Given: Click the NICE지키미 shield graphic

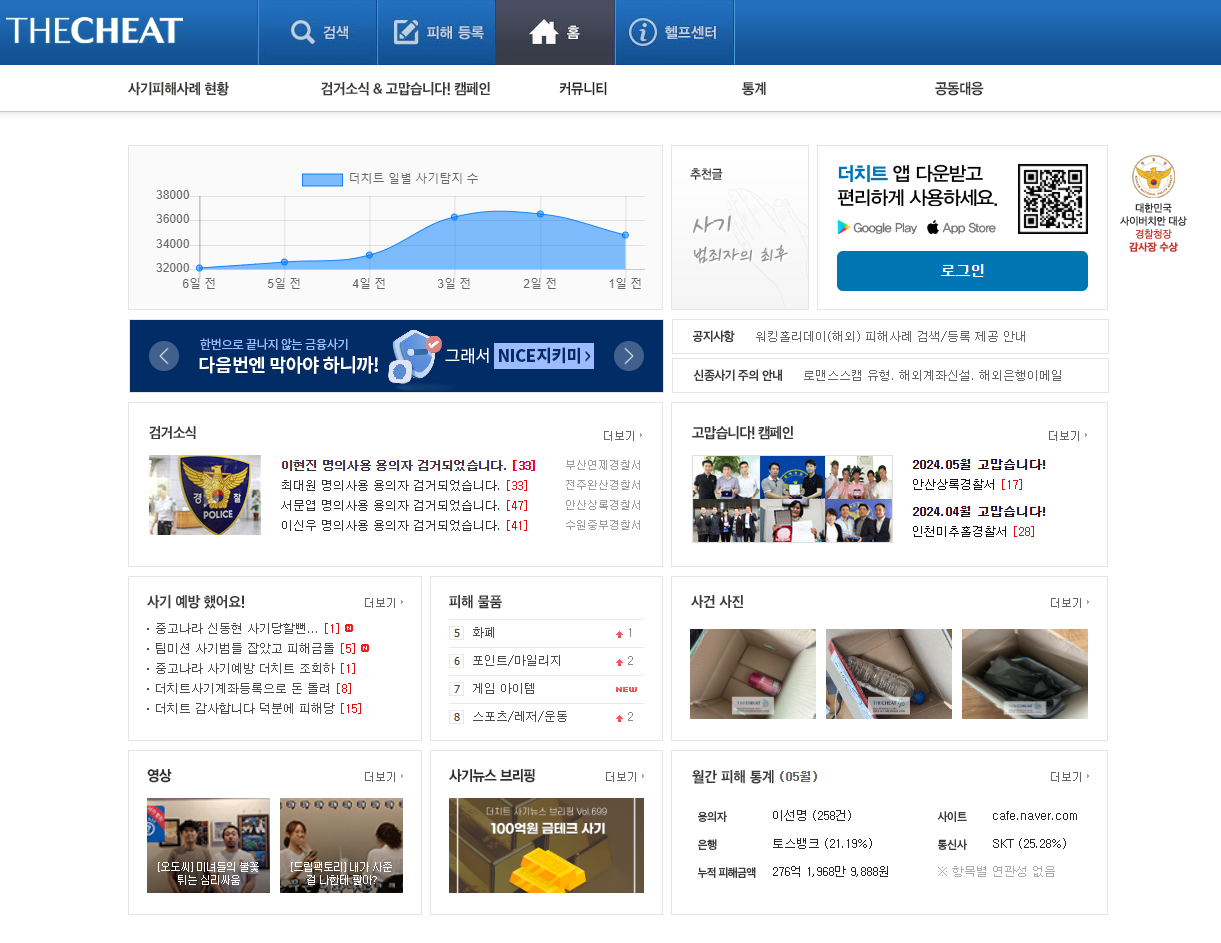Looking at the screenshot, I should tap(413, 357).
